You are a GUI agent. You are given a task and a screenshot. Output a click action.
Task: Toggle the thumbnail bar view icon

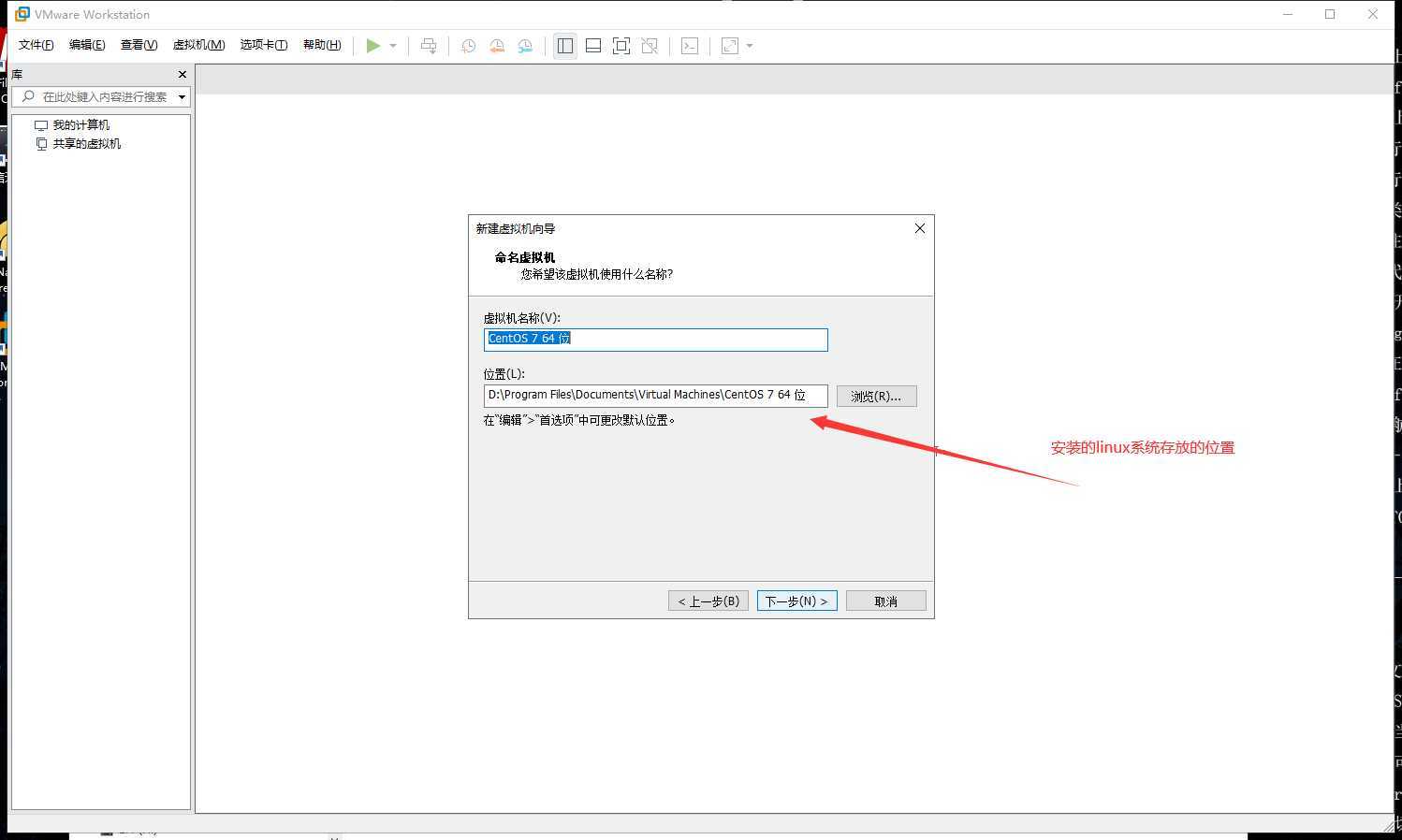593,46
